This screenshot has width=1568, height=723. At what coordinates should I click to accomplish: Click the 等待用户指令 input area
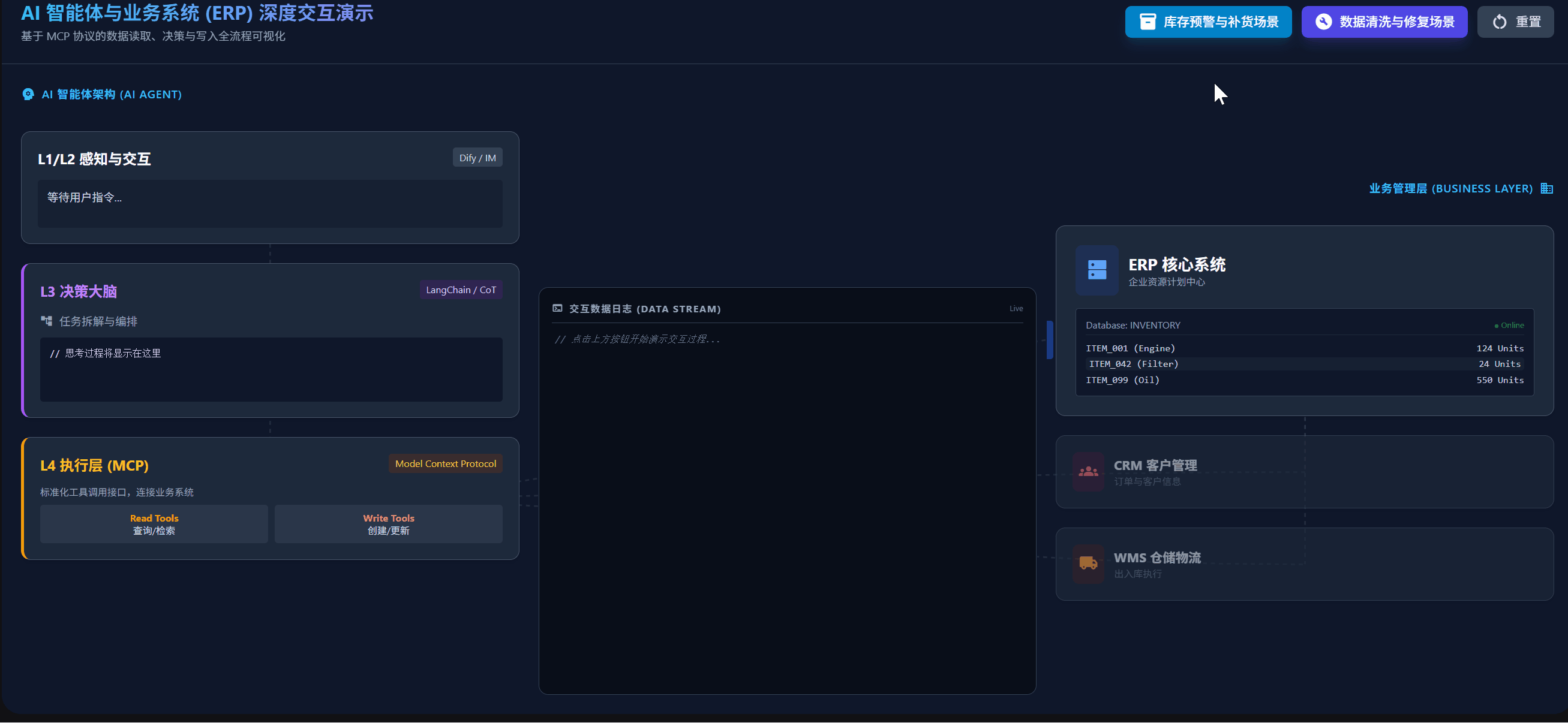click(x=270, y=204)
